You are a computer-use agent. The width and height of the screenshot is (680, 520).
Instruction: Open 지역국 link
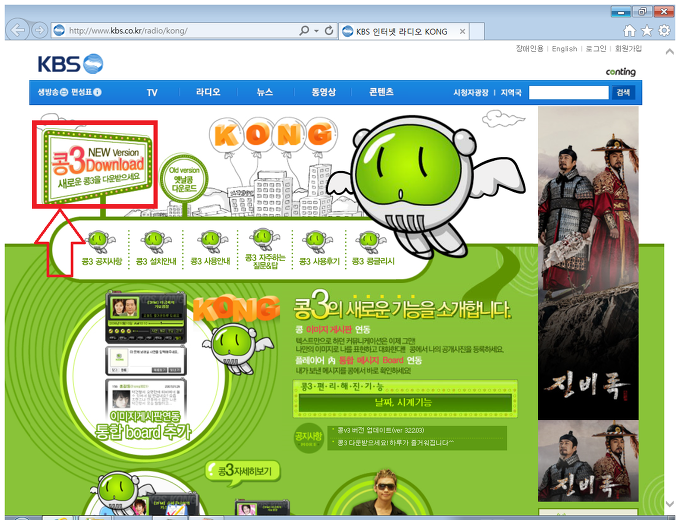511,92
